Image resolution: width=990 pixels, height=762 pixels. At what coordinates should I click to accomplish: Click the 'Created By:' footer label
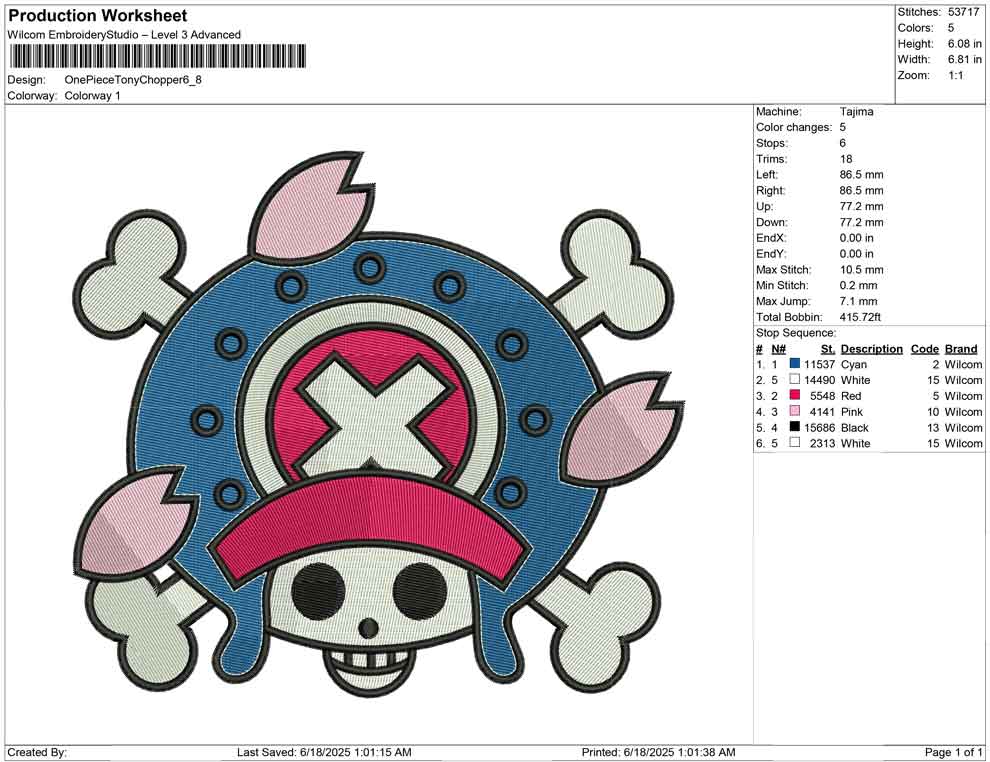37,752
